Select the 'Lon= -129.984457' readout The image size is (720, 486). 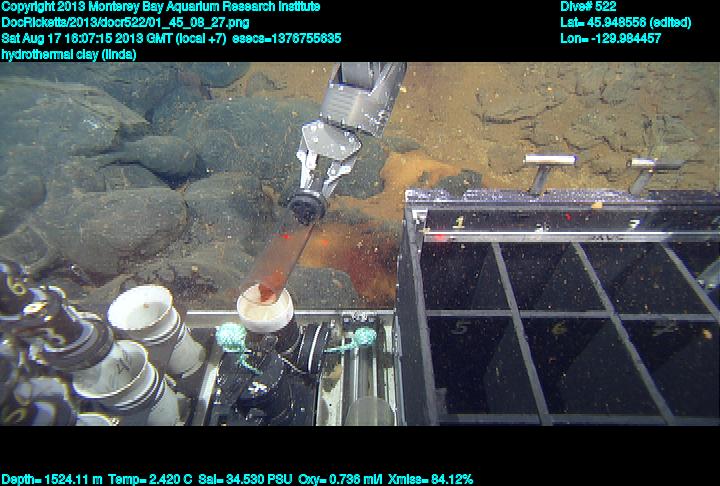pyautogui.click(x=611, y=38)
